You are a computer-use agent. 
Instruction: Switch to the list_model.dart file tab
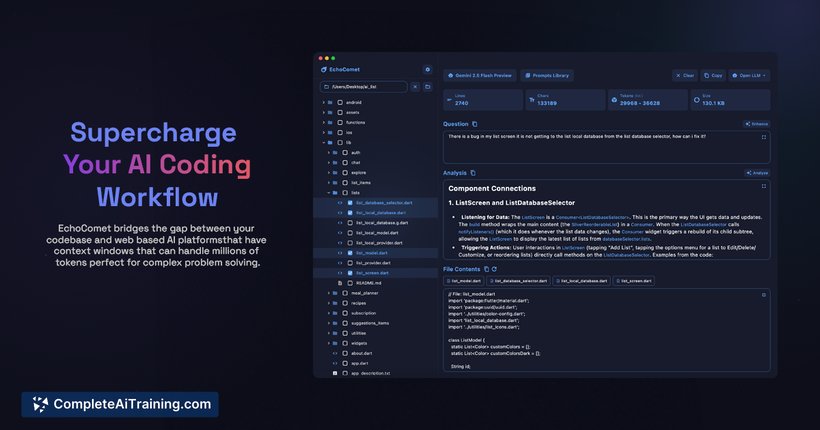tap(463, 281)
